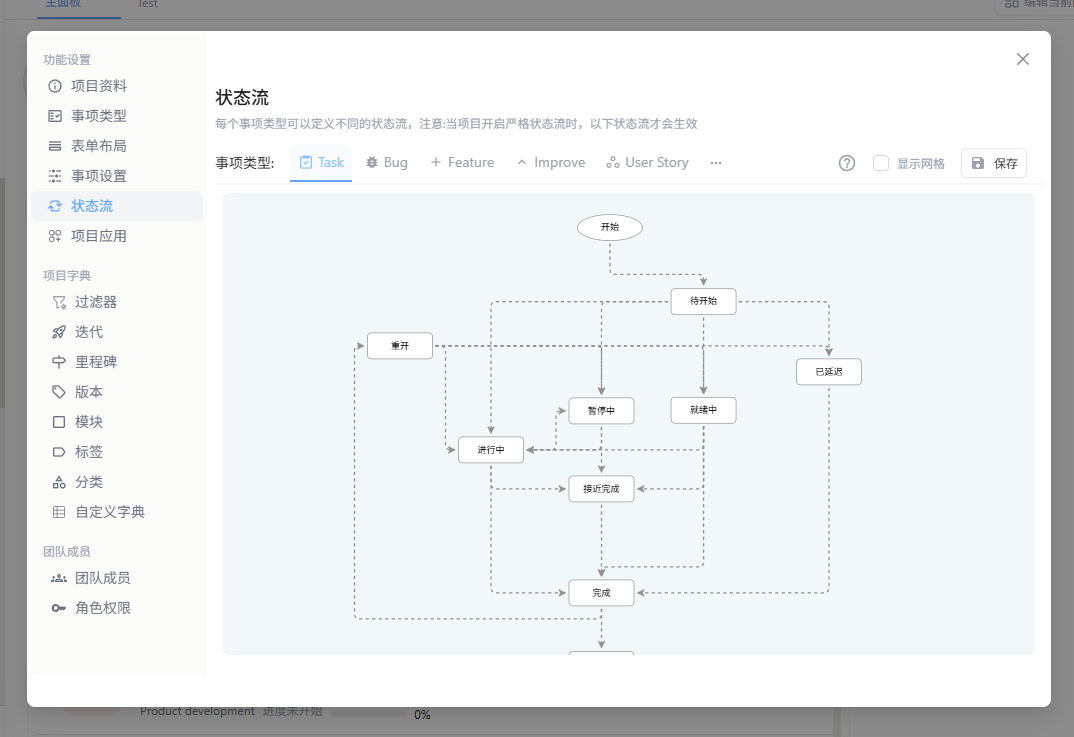The width and height of the screenshot is (1074, 737).
Task: Select the 暂停中 state node
Action: tap(601, 411)
